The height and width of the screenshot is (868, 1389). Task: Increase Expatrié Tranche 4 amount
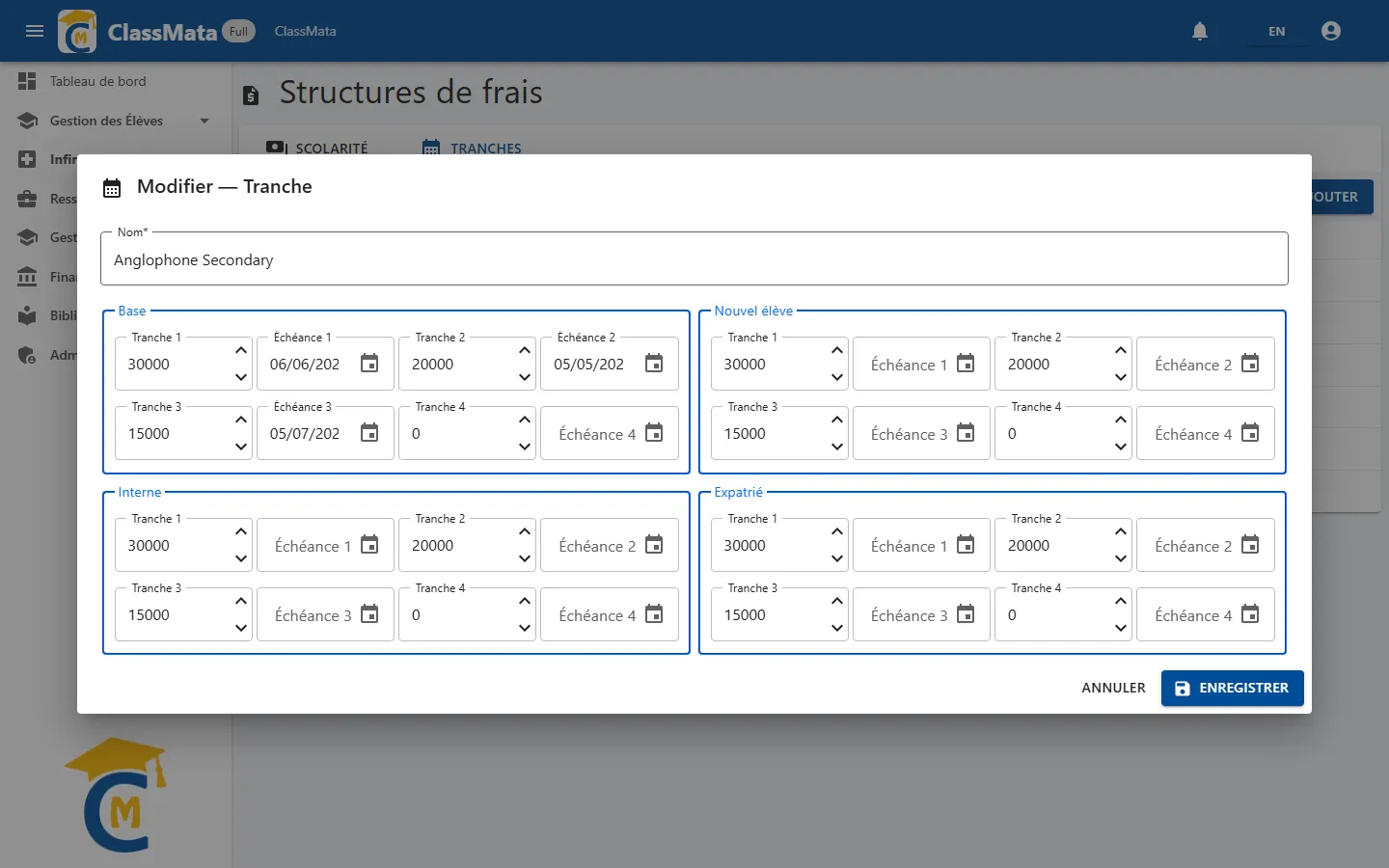(1121, 601)
